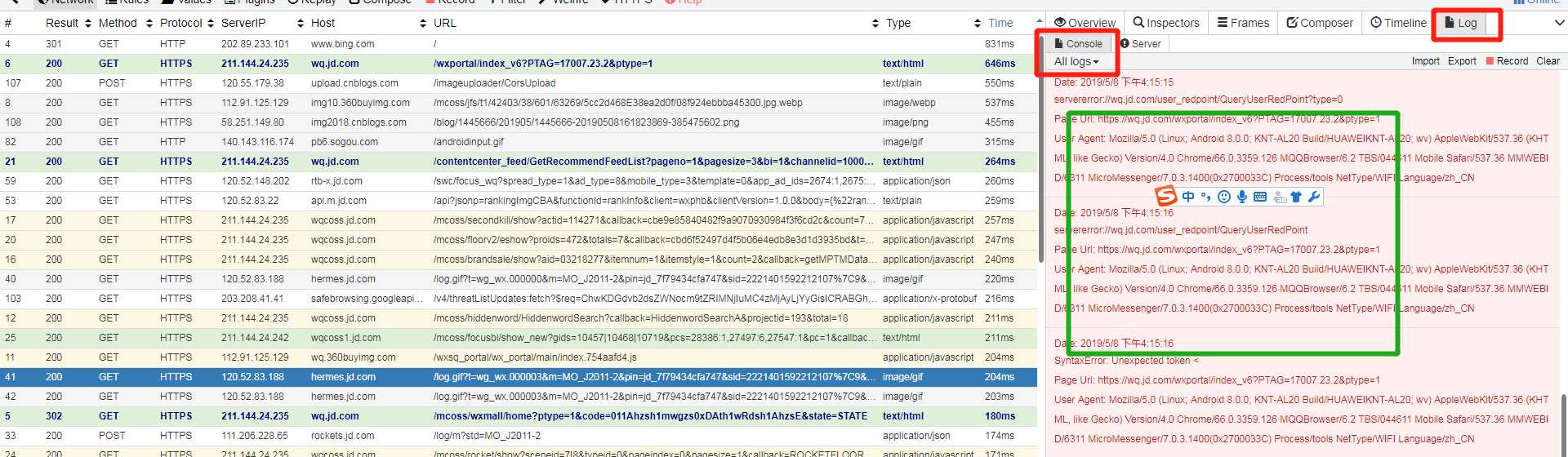
Task: Sort by URL column arrows
Action: pos(875,24)
